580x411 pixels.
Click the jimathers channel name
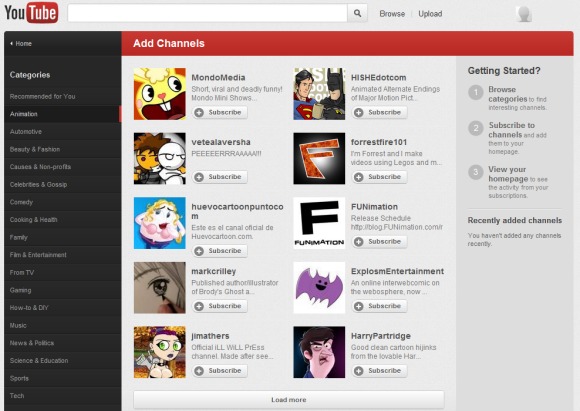click(210, 336)
